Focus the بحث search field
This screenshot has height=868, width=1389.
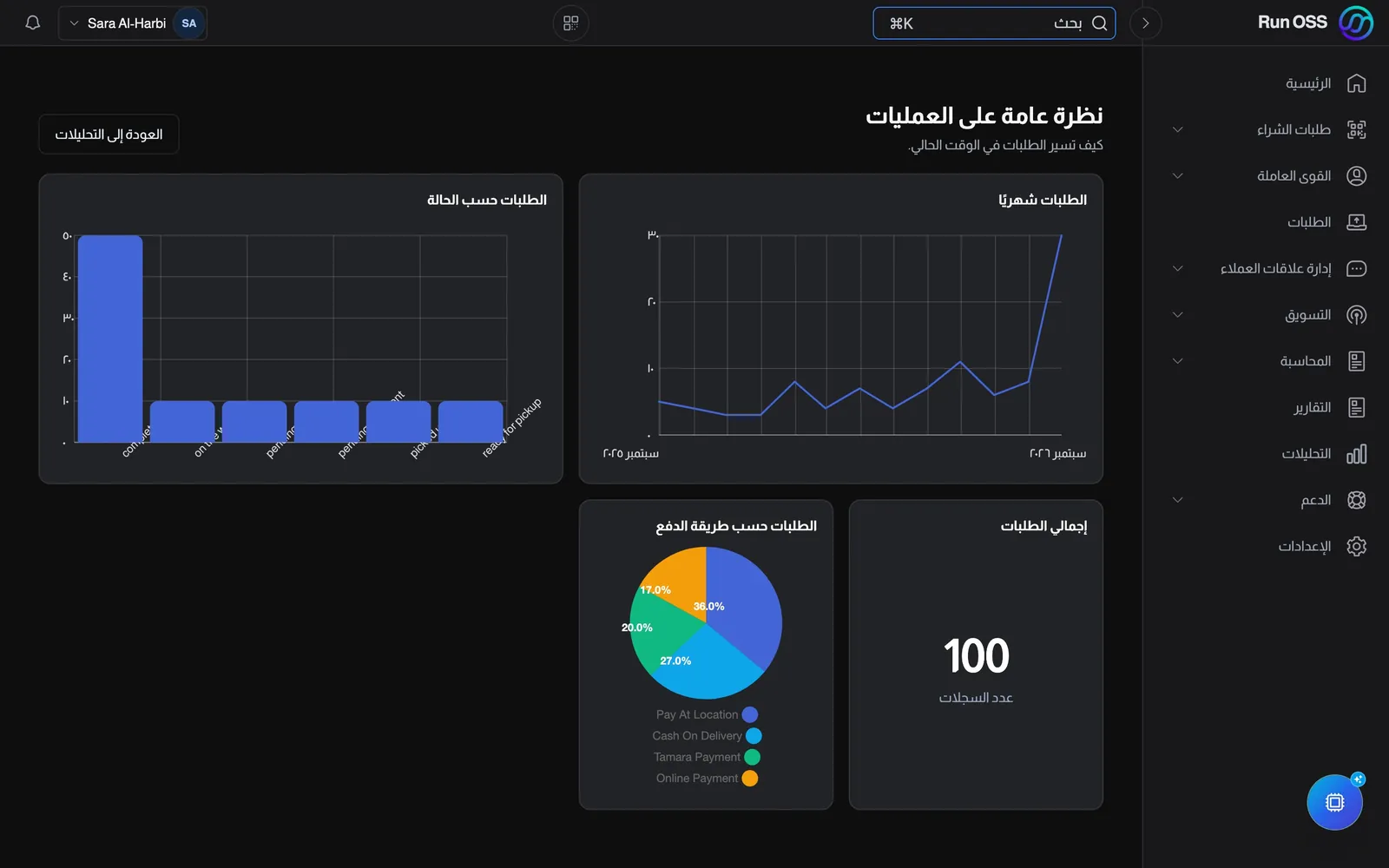click(994, 23)
